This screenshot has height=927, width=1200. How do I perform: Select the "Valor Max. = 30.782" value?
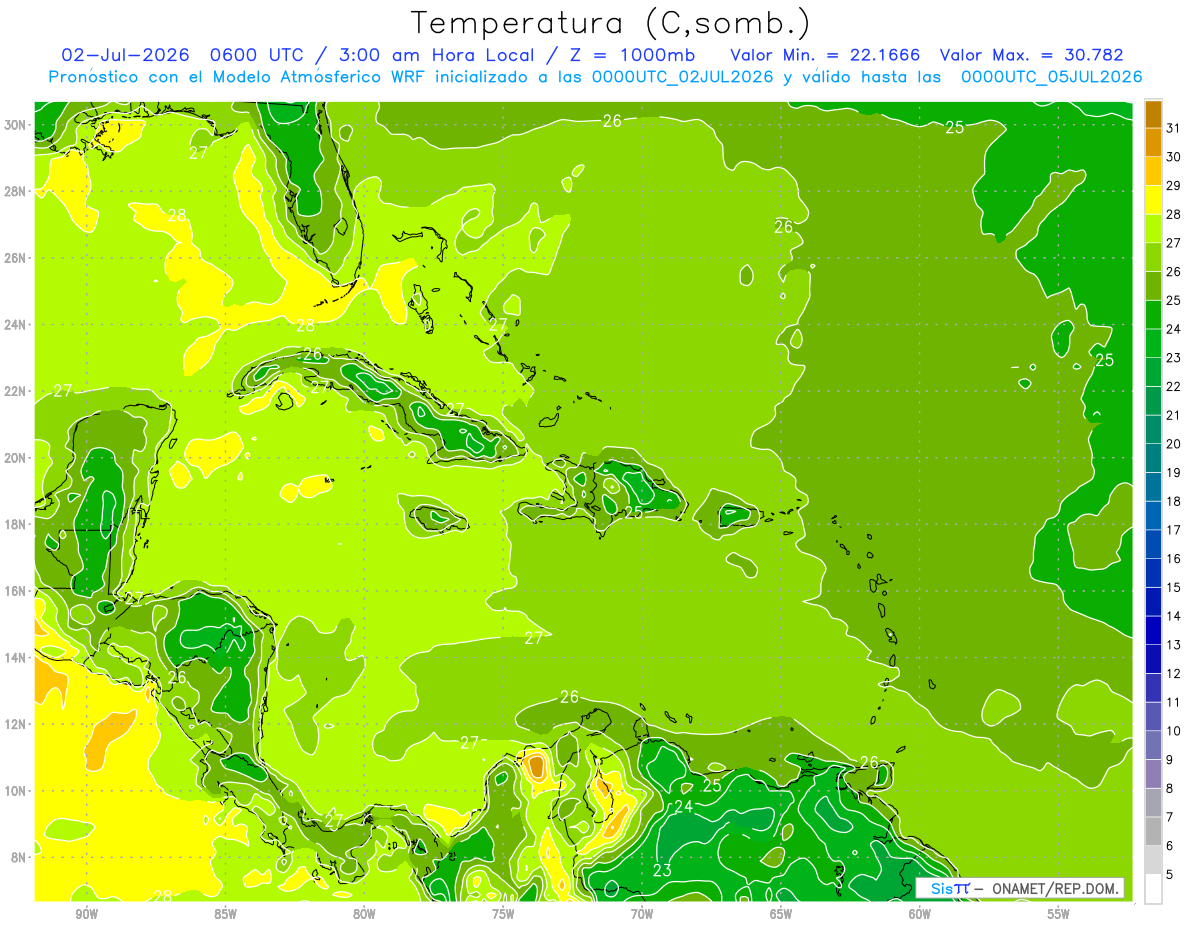click(x=1032, y=56)
